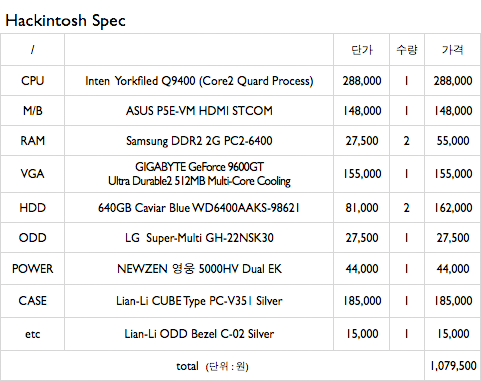Select the LG Super-Multi GH-22NSK30 cell
Screen dimensions: 481x381
199,238
